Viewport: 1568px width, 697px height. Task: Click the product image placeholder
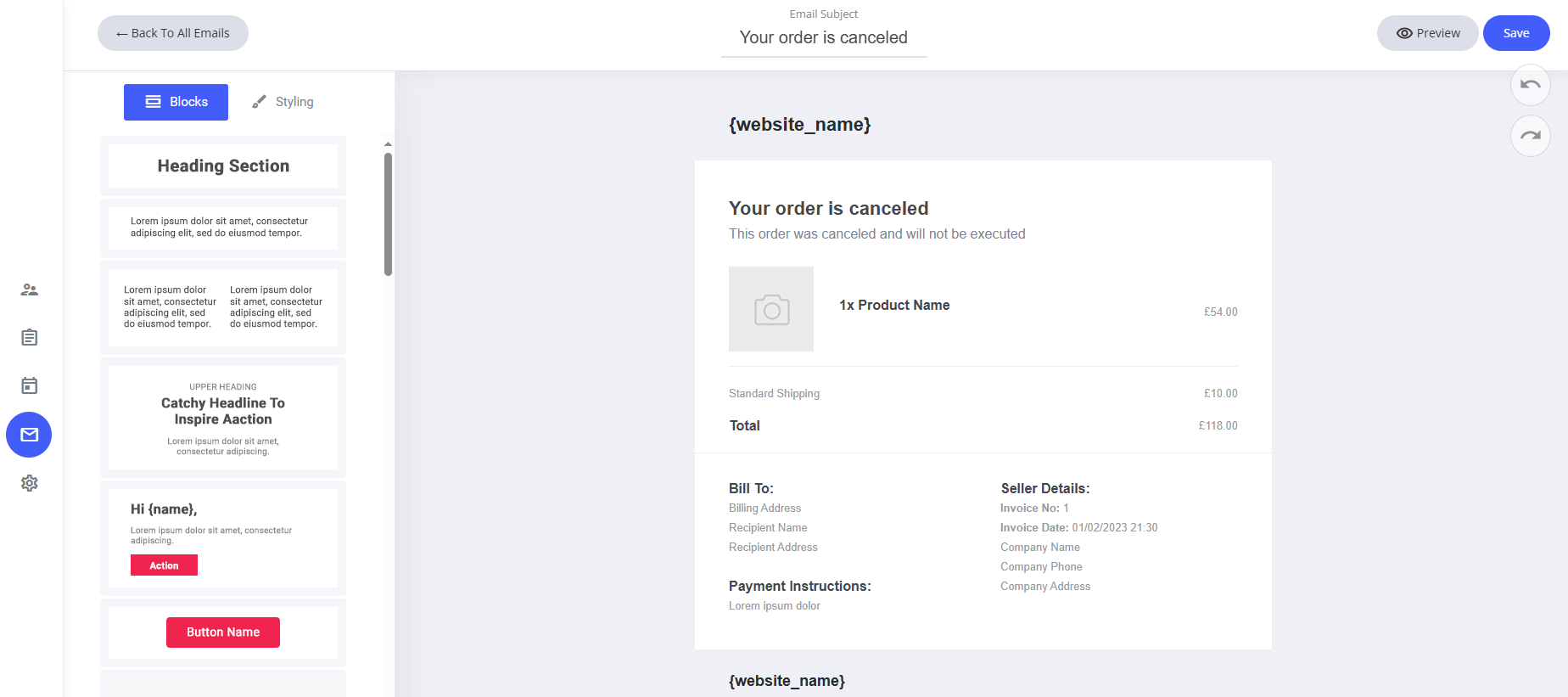[x=770, y=309]
